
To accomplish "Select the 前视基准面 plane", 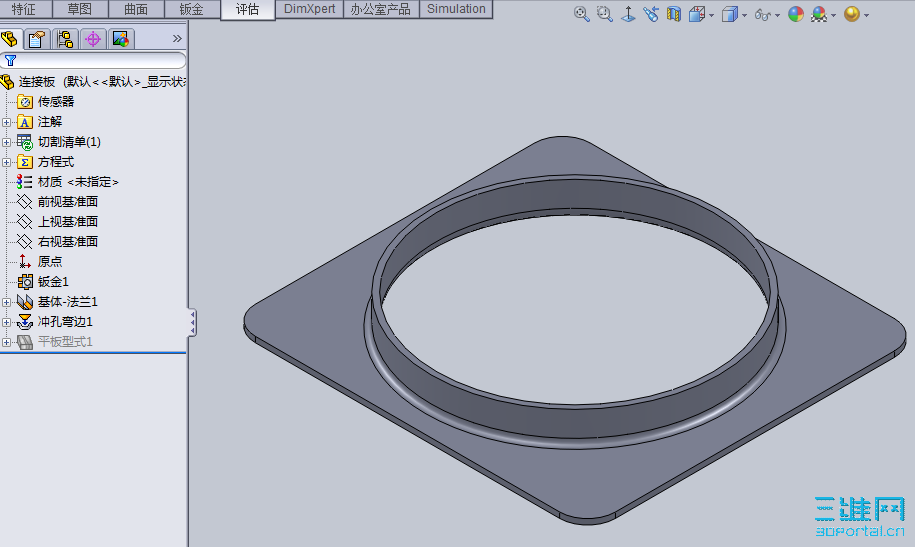I will (68, 202).
